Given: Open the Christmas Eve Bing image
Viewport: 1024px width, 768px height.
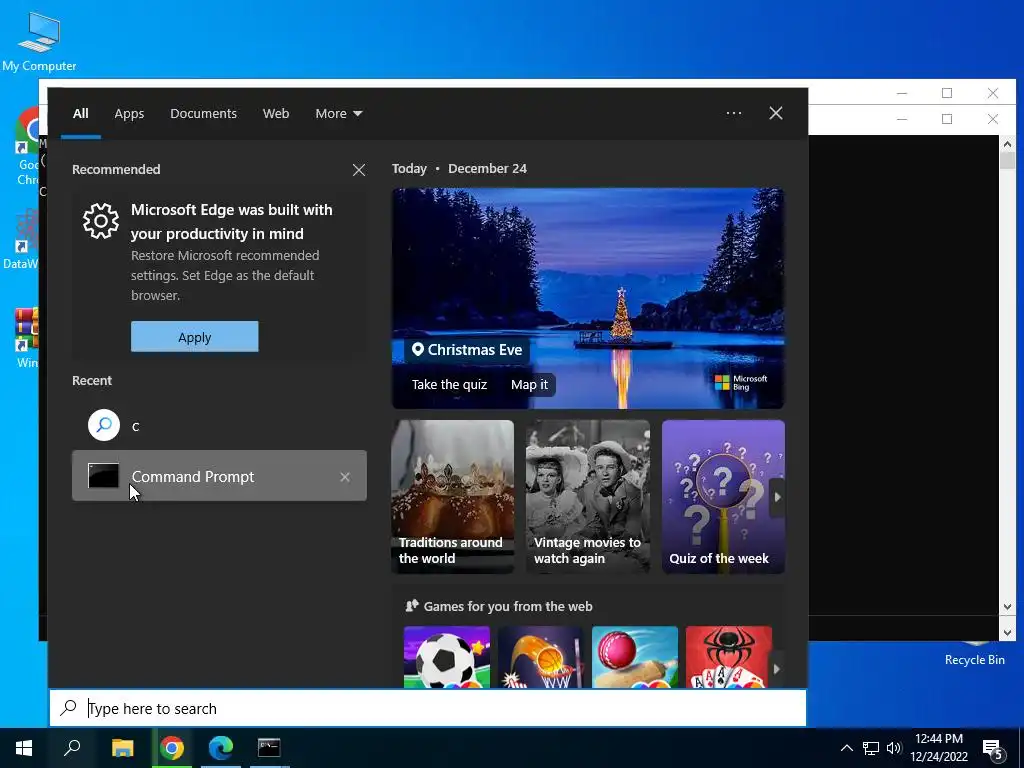Looking at the screenshot, I should (588, 298).
